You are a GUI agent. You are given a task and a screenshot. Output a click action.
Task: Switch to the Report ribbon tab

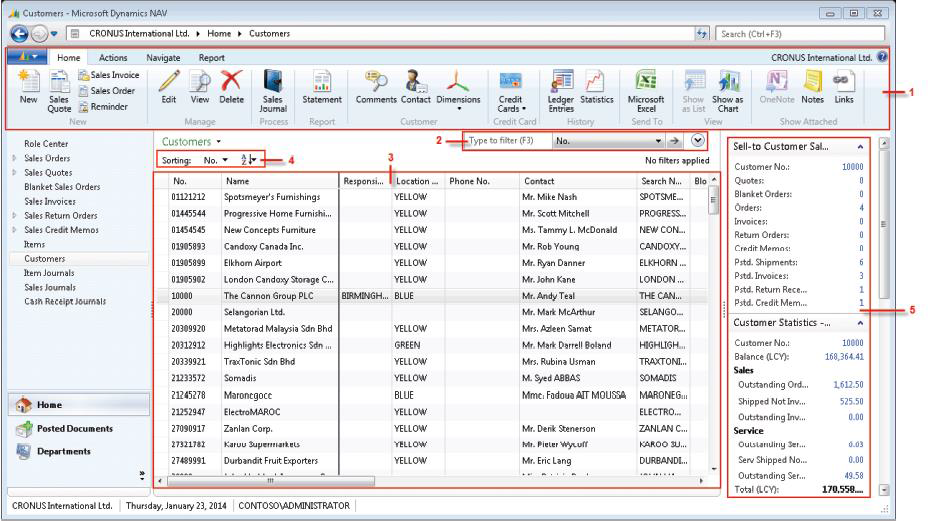(x=212, y=57)
